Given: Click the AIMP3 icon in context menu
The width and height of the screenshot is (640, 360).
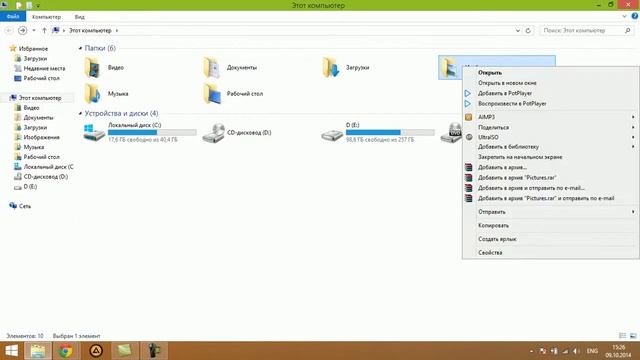Looking at the screenshot, I should pos(469,117).
